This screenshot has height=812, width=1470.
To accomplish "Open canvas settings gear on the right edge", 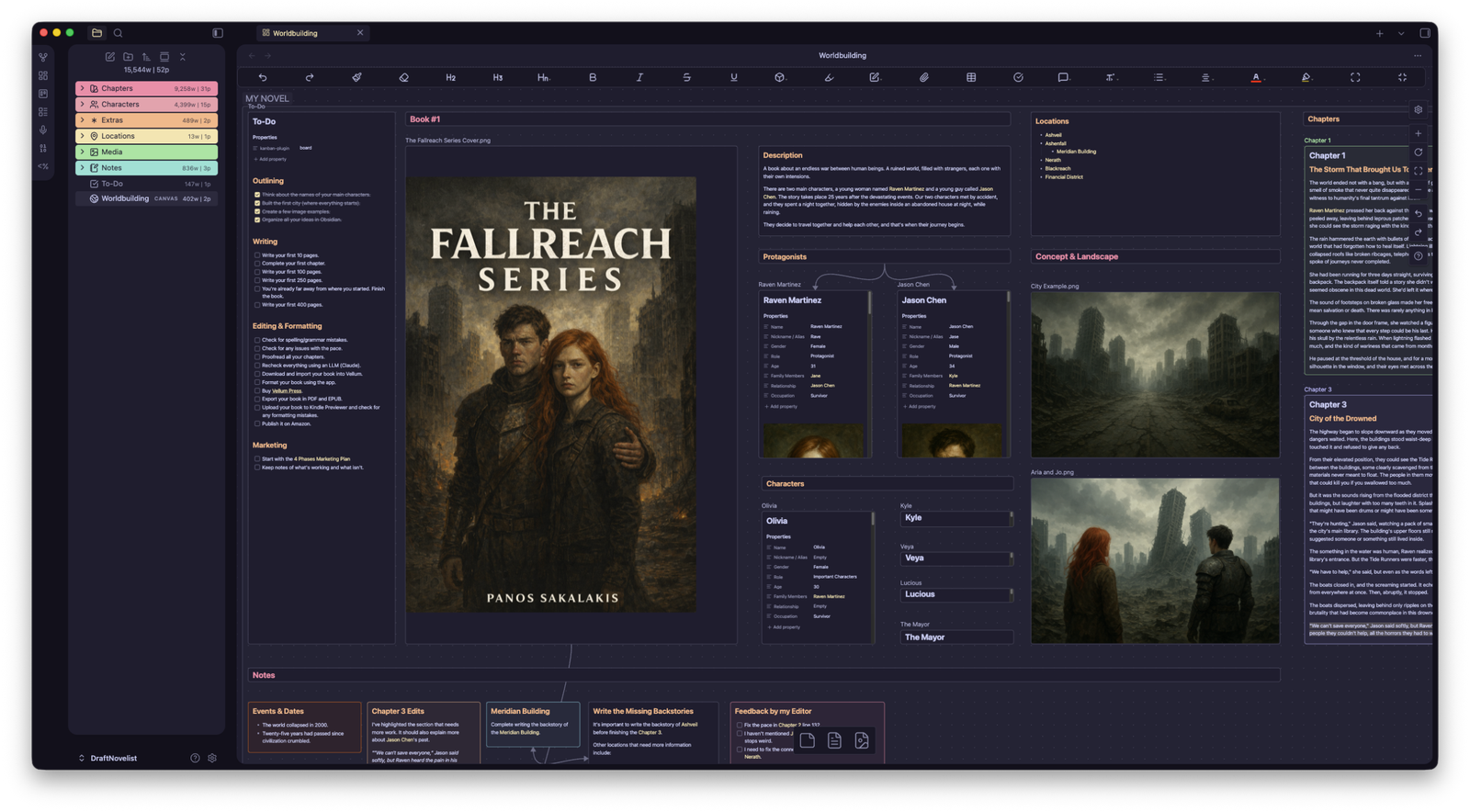I will 1419,110.
